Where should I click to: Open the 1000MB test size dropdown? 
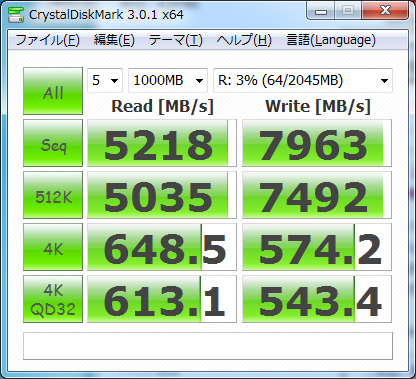(168, 80)
